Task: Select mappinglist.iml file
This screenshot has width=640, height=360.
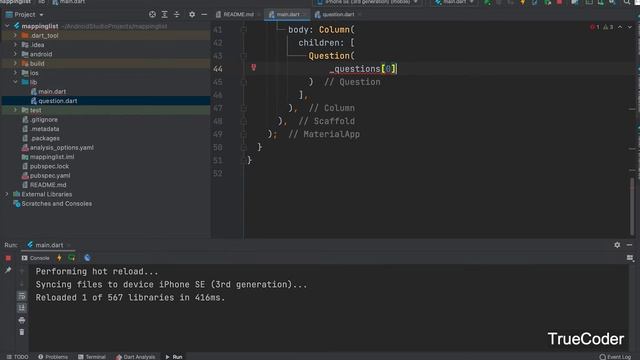Action: [x=52, y=157]
